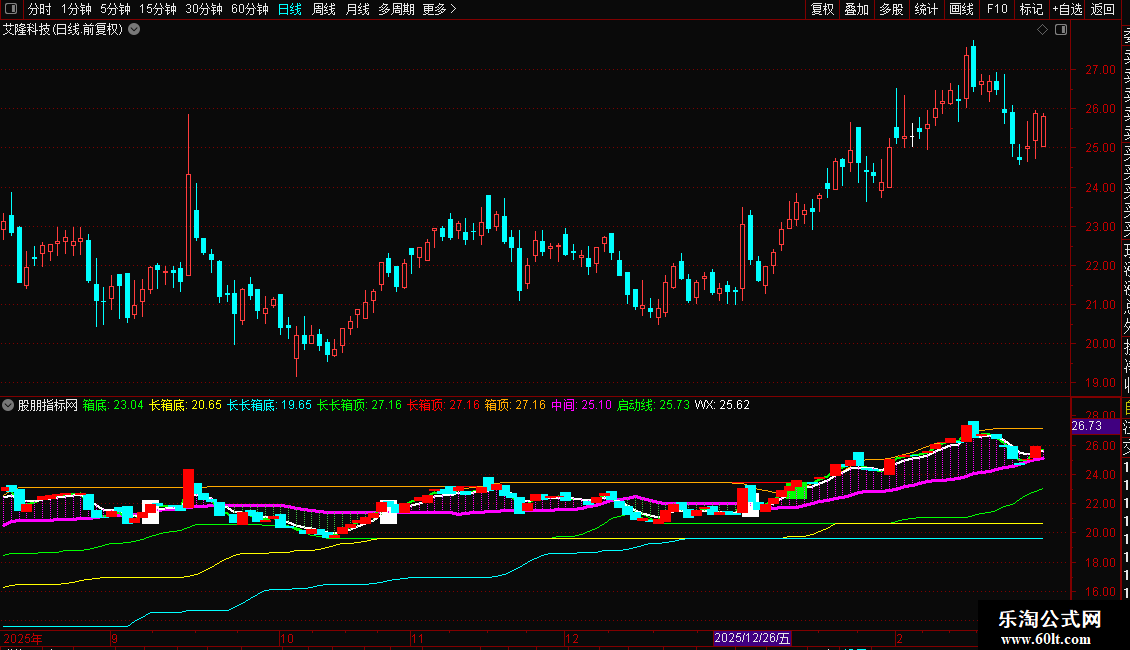Select the 长长箱底: 19.65 value
Image resolution: width=1130 pixels, height=650 pixels.
click(x=270, y=405)
